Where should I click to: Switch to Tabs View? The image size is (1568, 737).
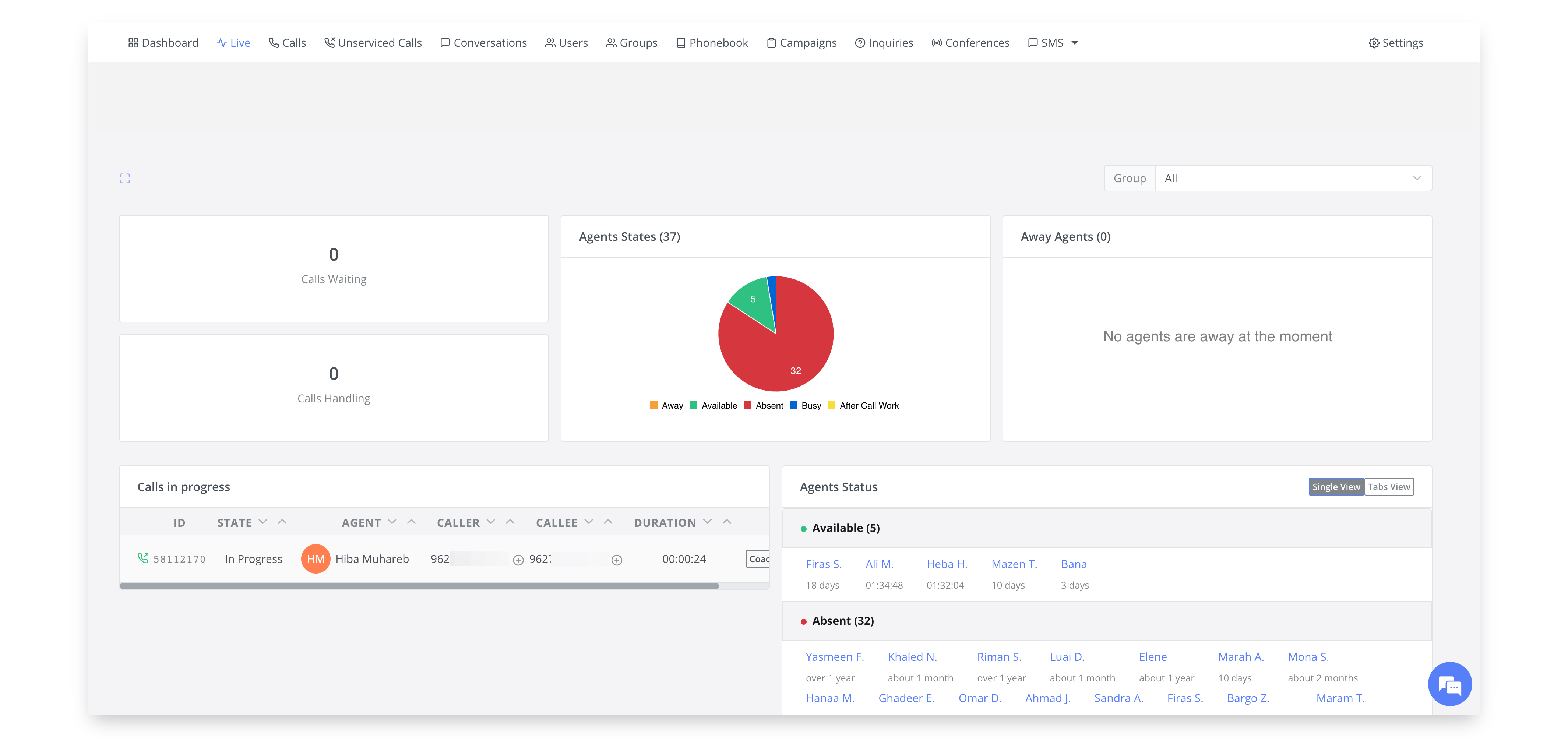[1388, 487]
